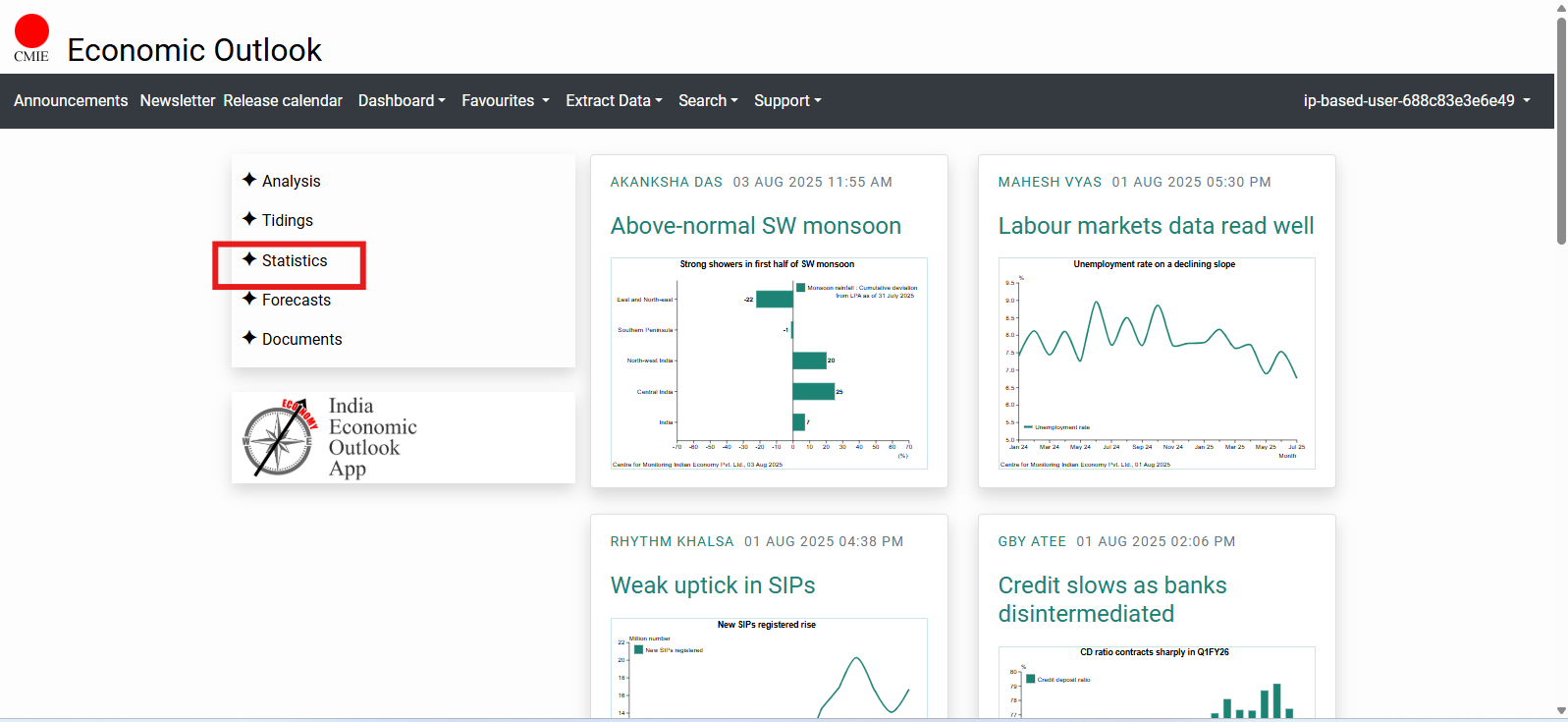Viewport: 1568px width, 722px height.
Task: Click the unemployment rate chart thumbnail
Action: (1156, 363)
